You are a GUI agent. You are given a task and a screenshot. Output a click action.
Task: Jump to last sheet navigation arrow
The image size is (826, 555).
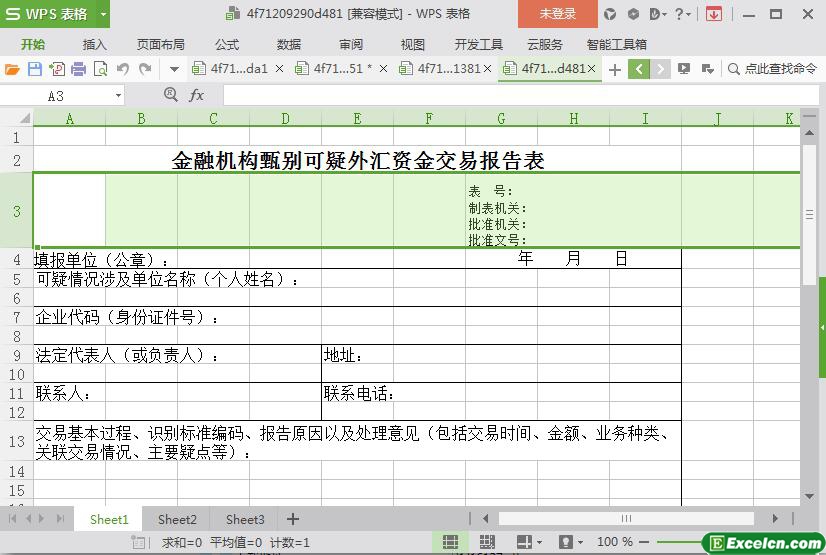coord(61,519)
